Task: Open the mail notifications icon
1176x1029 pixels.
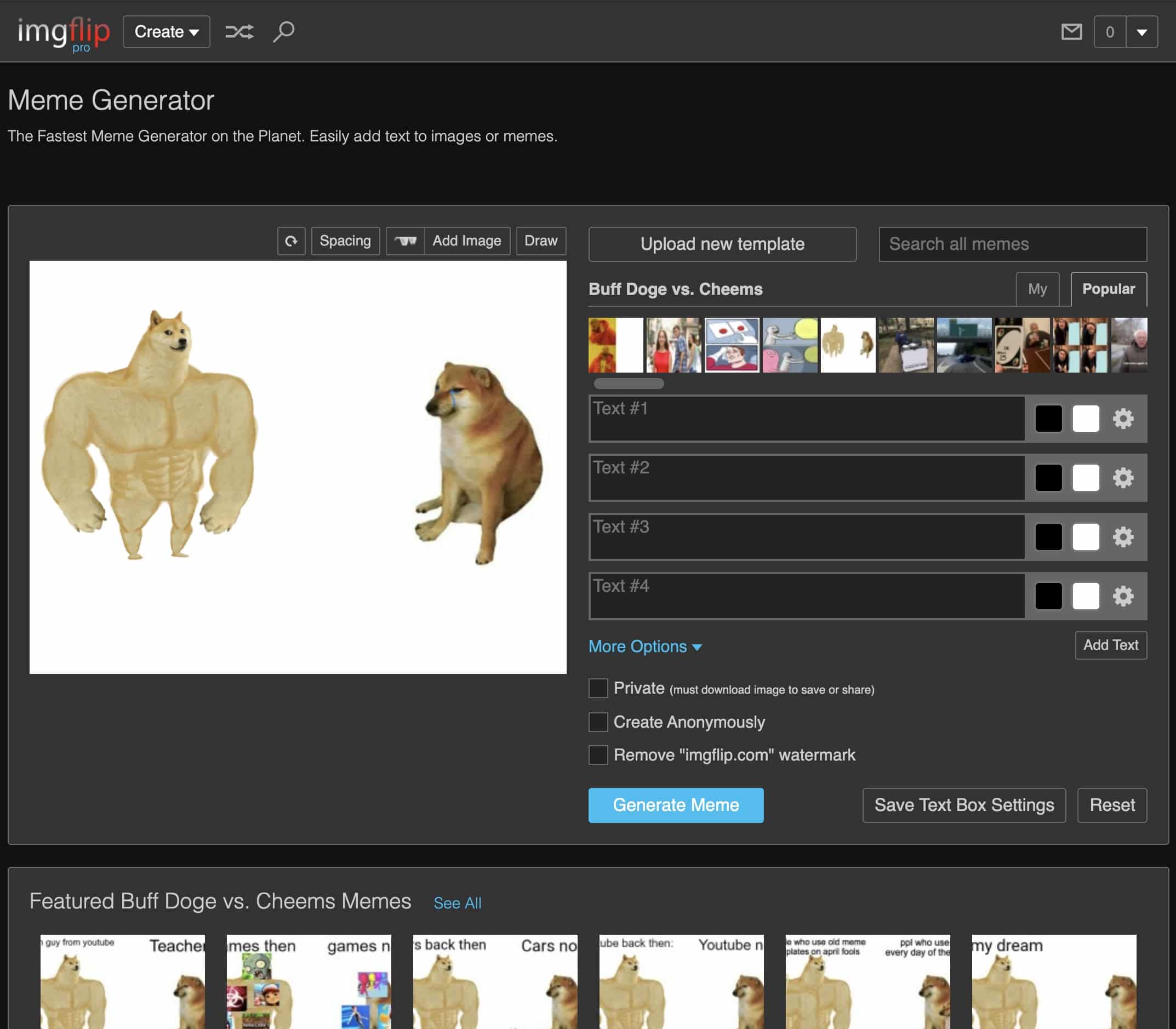Action: 1071,32
